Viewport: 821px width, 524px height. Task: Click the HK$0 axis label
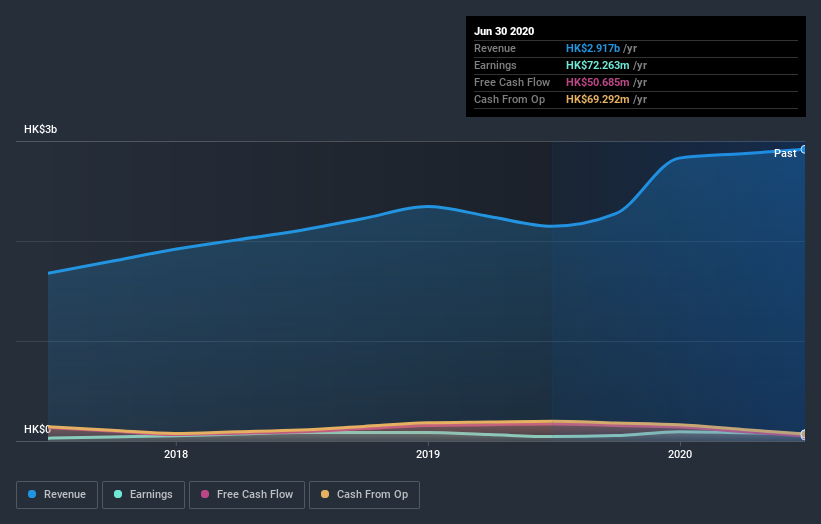[x=37, y=429]
